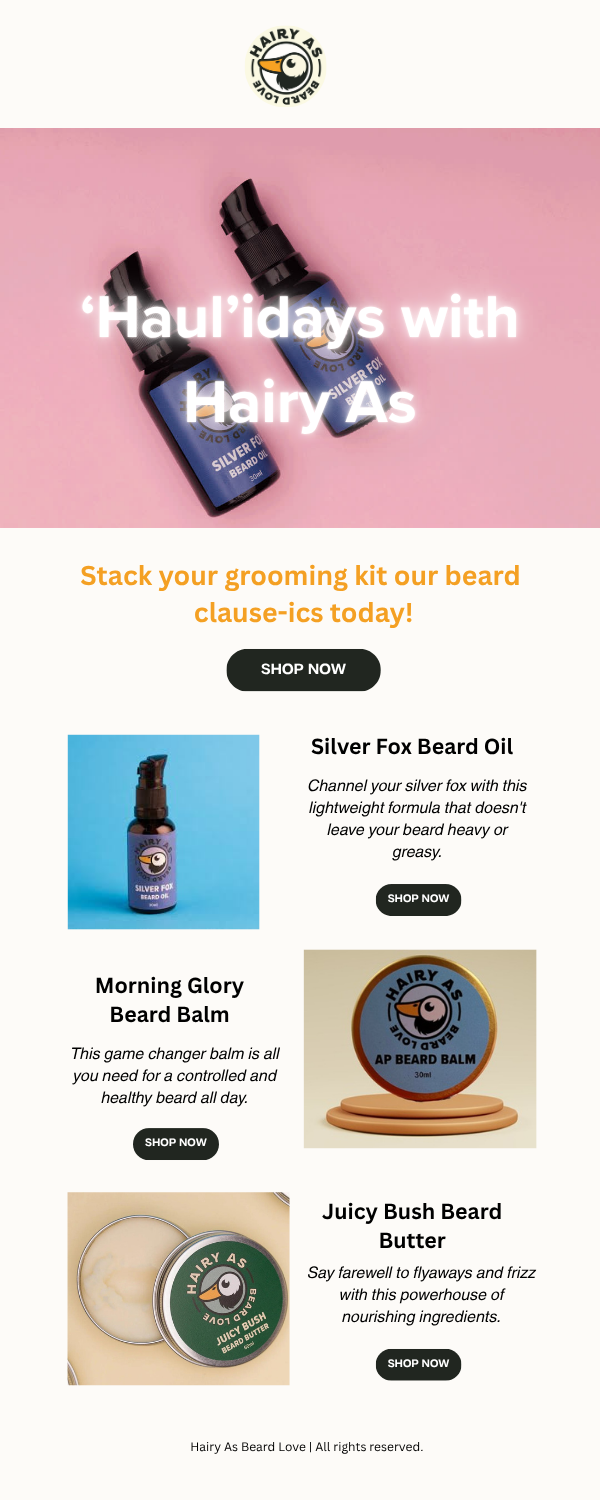Open the beard balm tin photo on wooden pedestal
The width and height of the screenshot is (600, 1500).
pos(420,1049)
